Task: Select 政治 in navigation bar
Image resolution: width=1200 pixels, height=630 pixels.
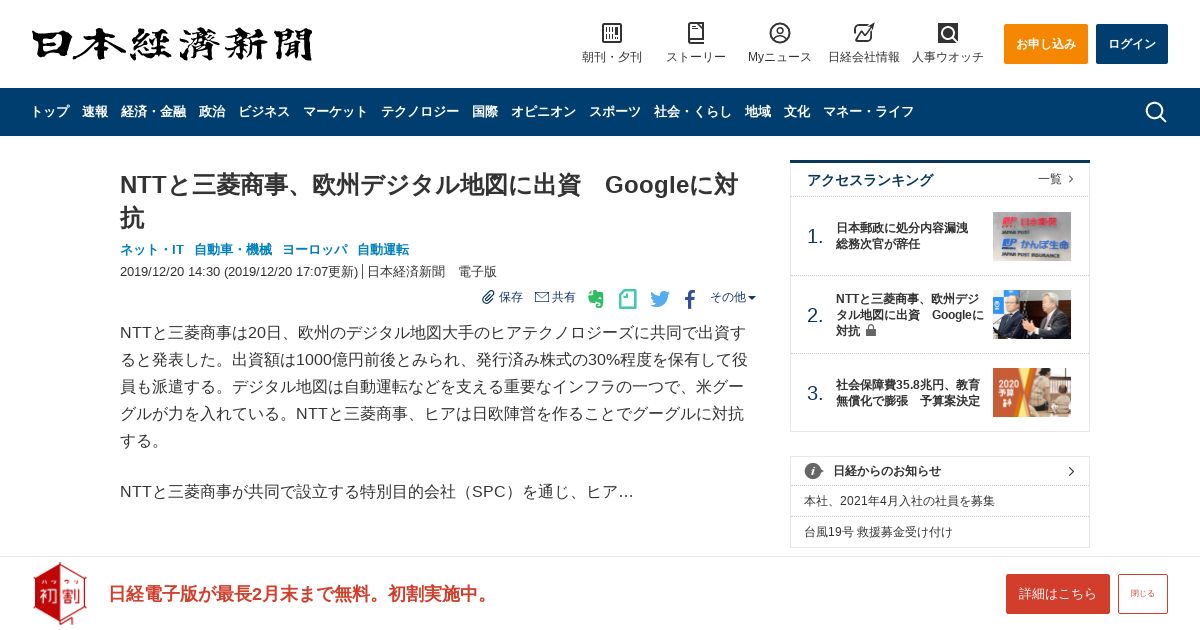Action: click(212, 112)
